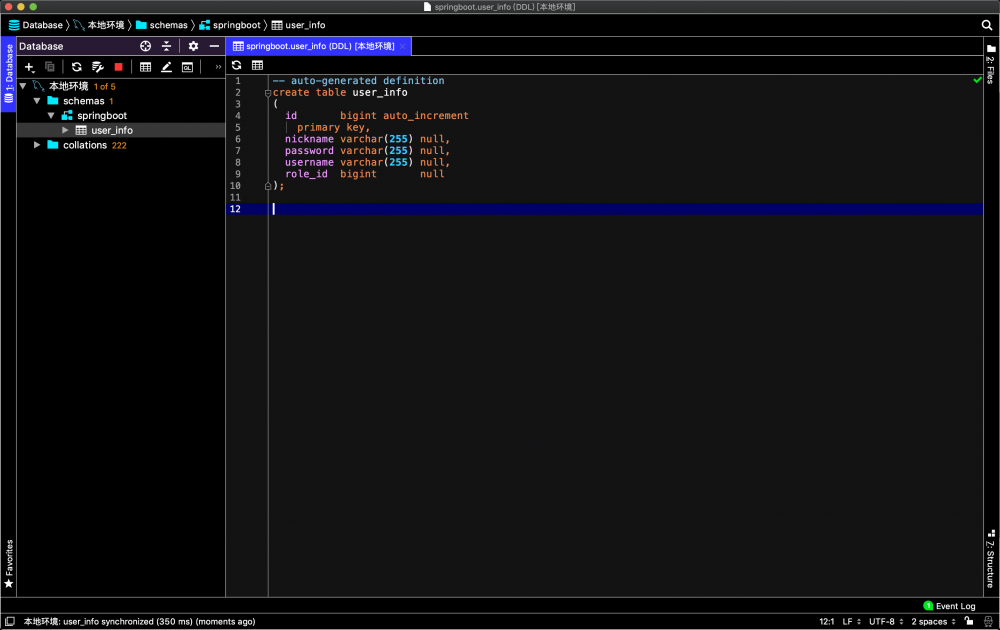Expand the collations folder
The image size is (1000, 630).
(x=38, y=145)
